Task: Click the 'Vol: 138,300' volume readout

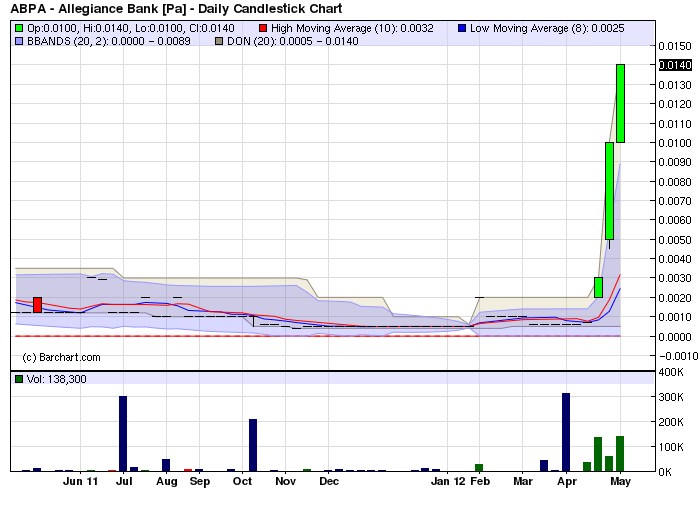Action: click(57, 379)
